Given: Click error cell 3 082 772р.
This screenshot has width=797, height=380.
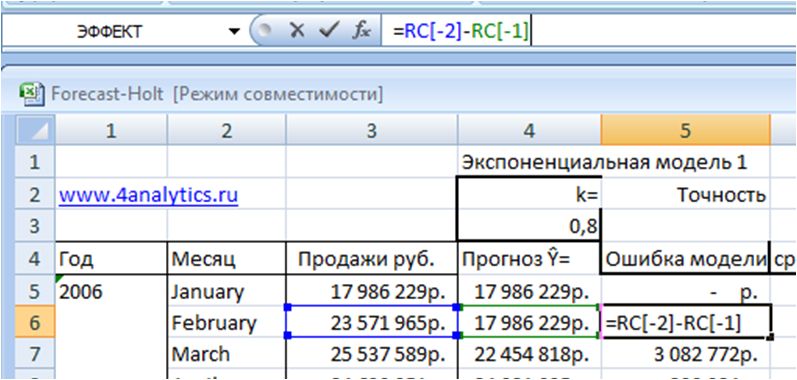Looking at the screenshot, I should [x=685, y=354].
